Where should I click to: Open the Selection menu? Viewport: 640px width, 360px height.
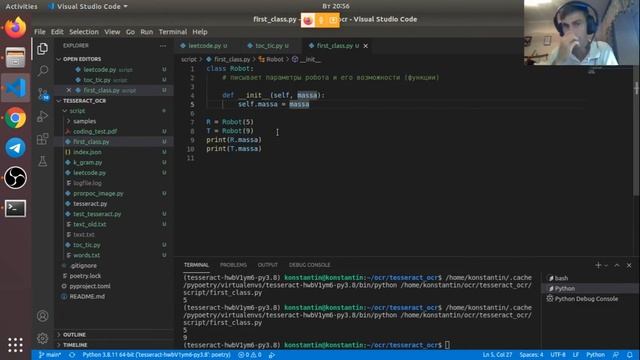[84, 32]
